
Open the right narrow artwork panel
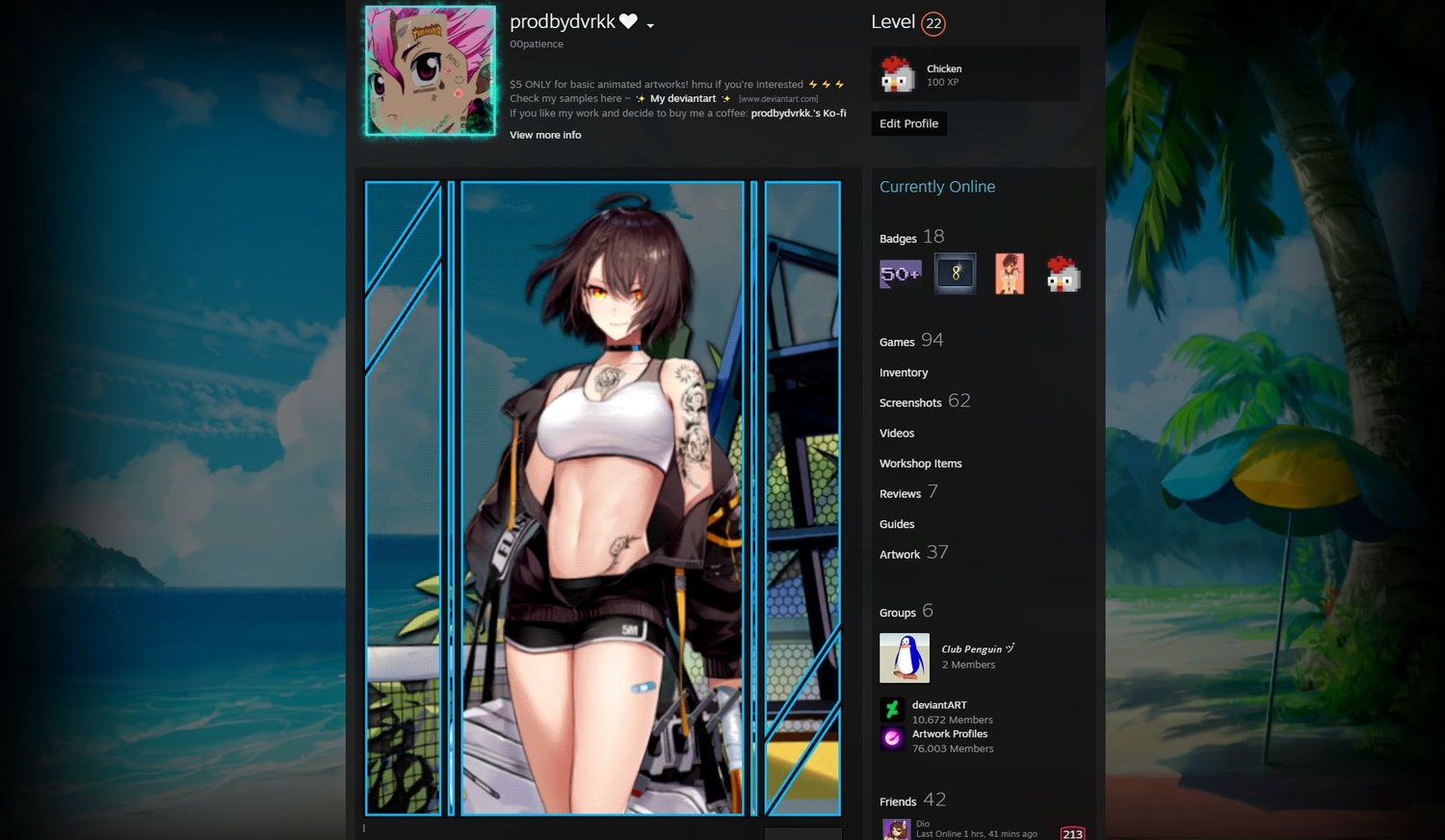802,498
